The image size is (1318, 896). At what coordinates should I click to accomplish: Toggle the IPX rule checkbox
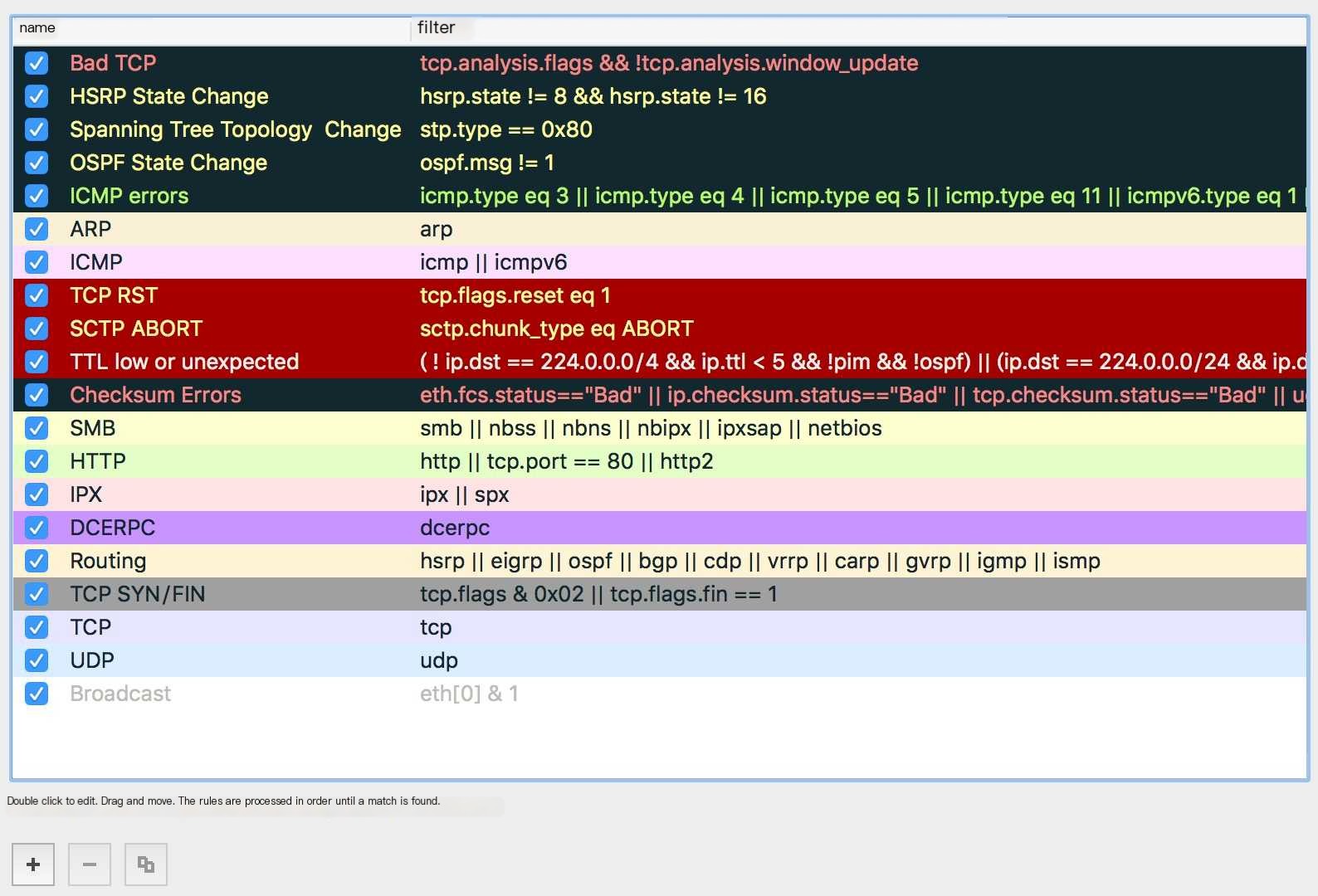tap(37, 494)
